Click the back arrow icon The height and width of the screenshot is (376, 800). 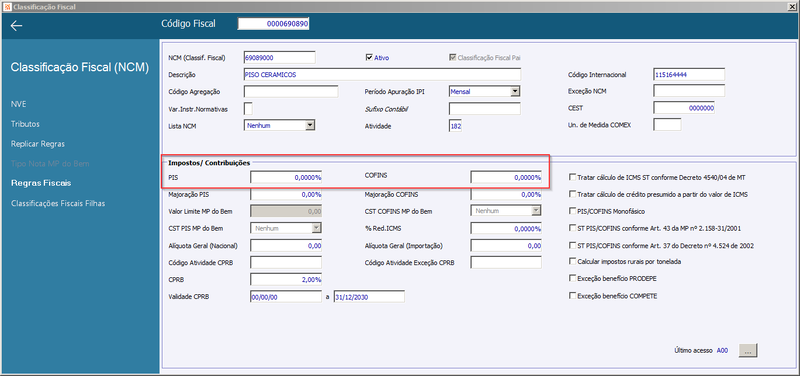16,26
